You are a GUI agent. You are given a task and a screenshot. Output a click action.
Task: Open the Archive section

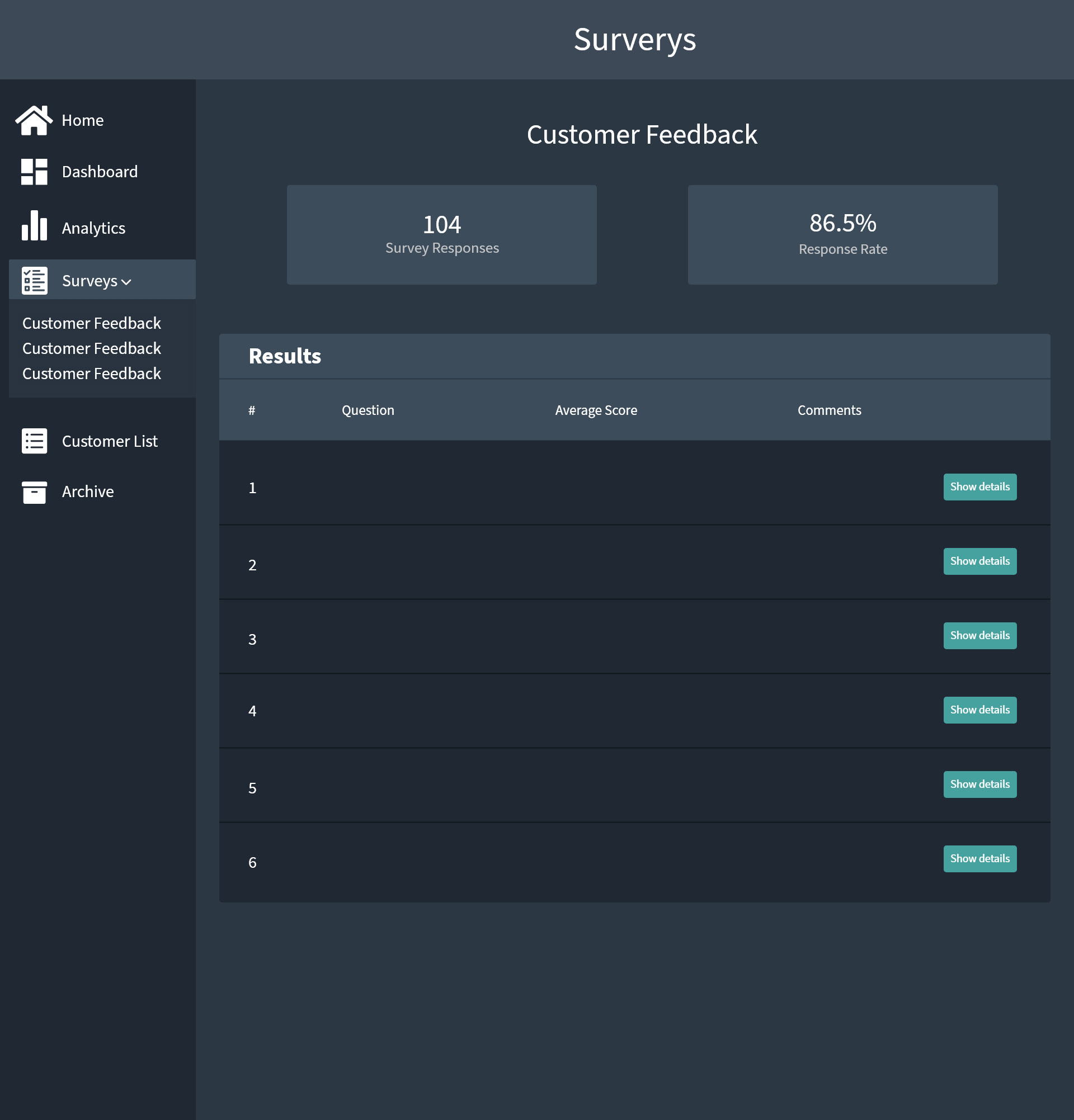(87, 492)
